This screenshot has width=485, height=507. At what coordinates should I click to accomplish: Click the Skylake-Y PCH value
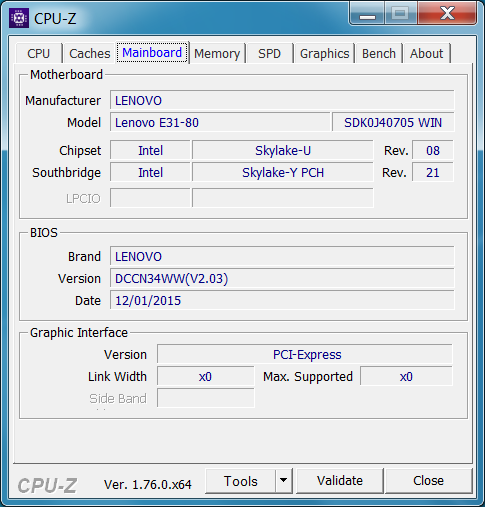click(283, 173)
